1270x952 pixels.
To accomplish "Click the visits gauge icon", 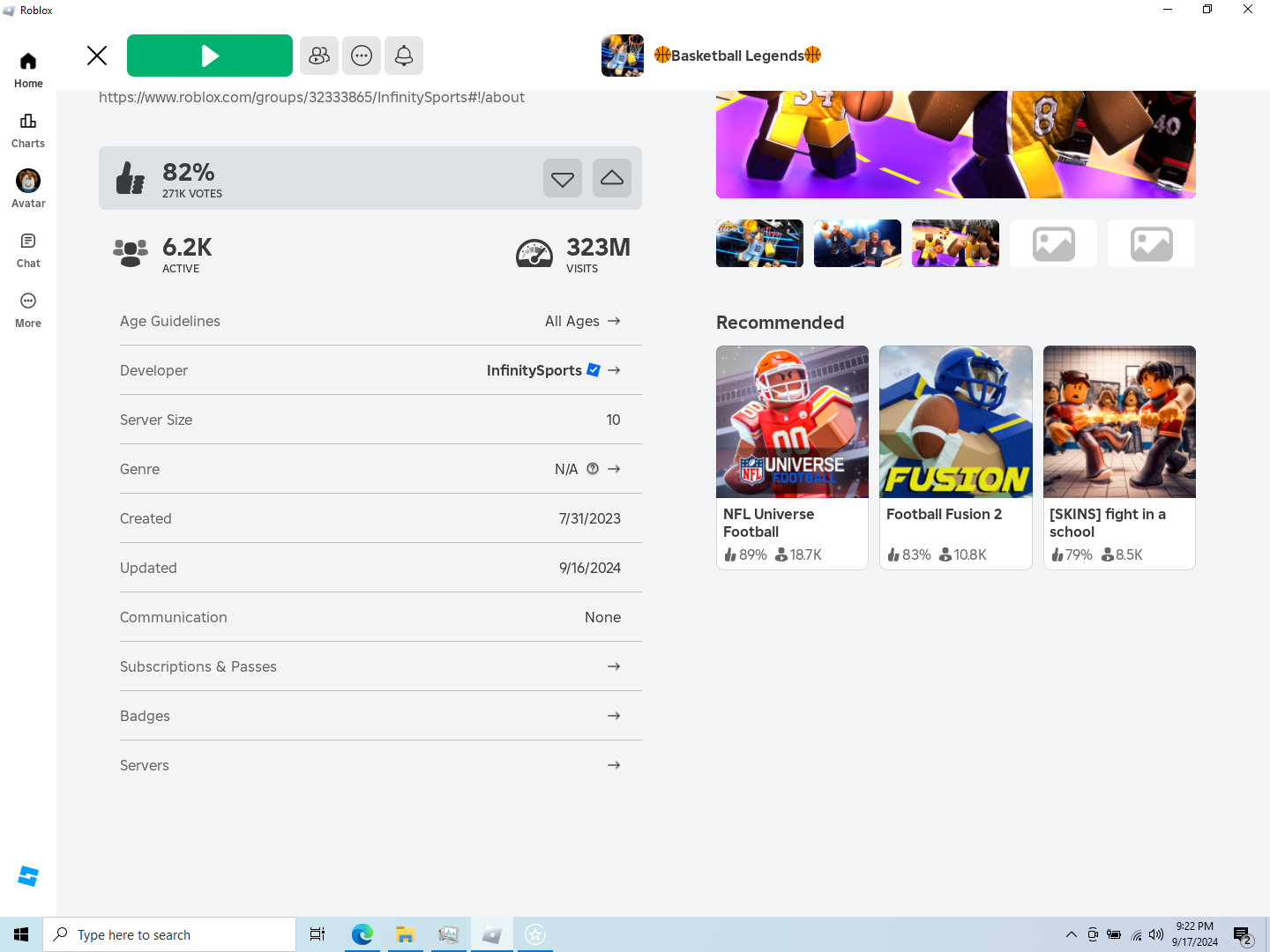I will click(x=534, y=254).
